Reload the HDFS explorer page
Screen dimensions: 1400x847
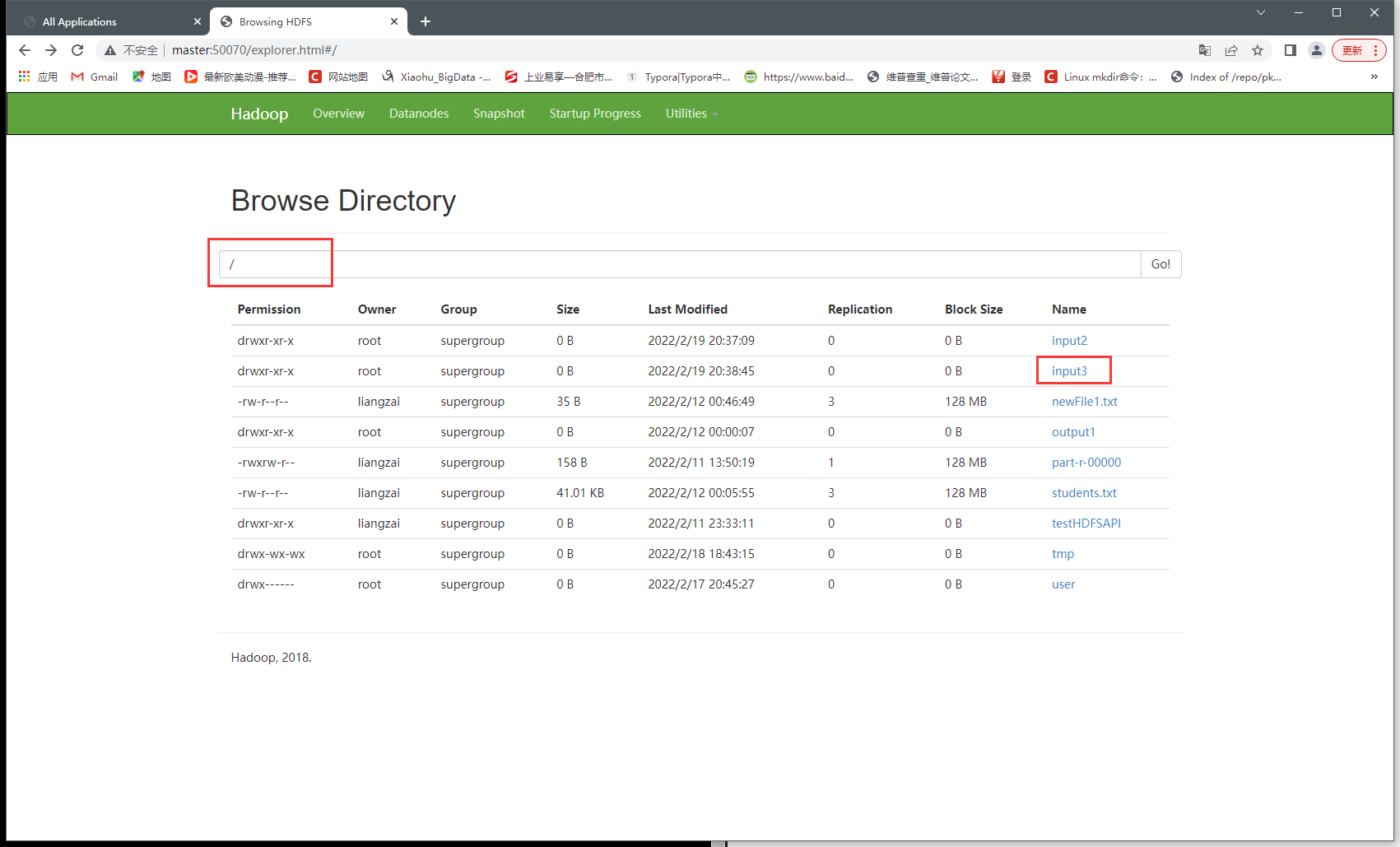coord(77,50)
